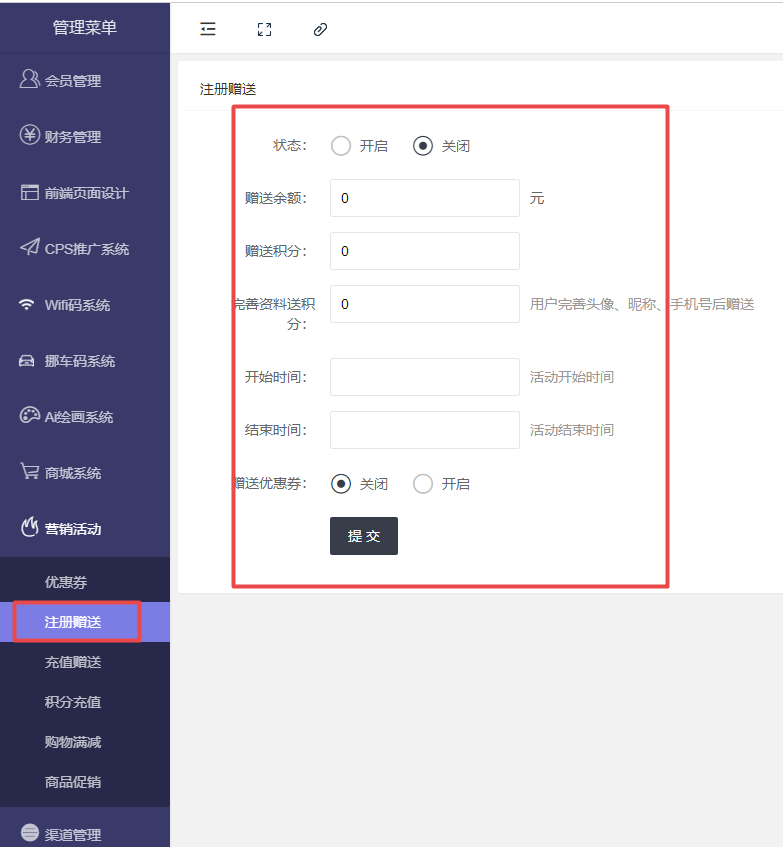Click the AI绘画系统 palette icon
The height and width of the screenshot is (847, 783).
point(29,415)
